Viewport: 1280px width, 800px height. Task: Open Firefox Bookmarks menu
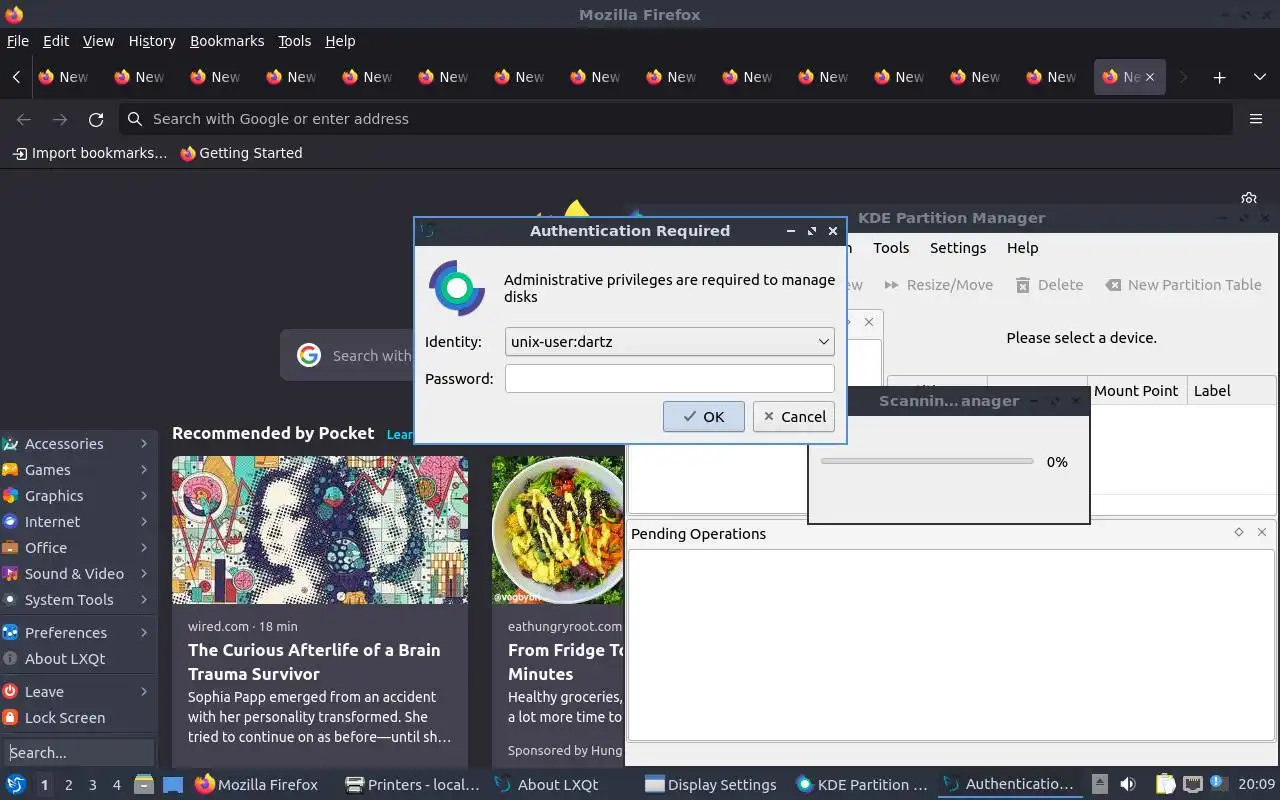pos(227,41)
